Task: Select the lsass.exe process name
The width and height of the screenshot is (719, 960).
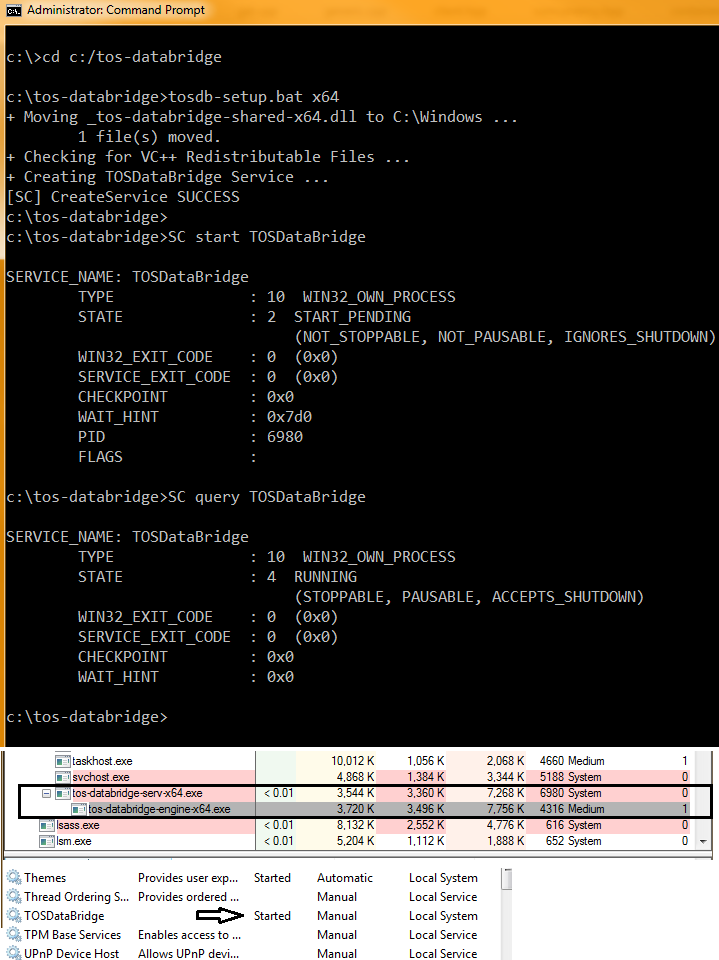Action: click(78, 825)
